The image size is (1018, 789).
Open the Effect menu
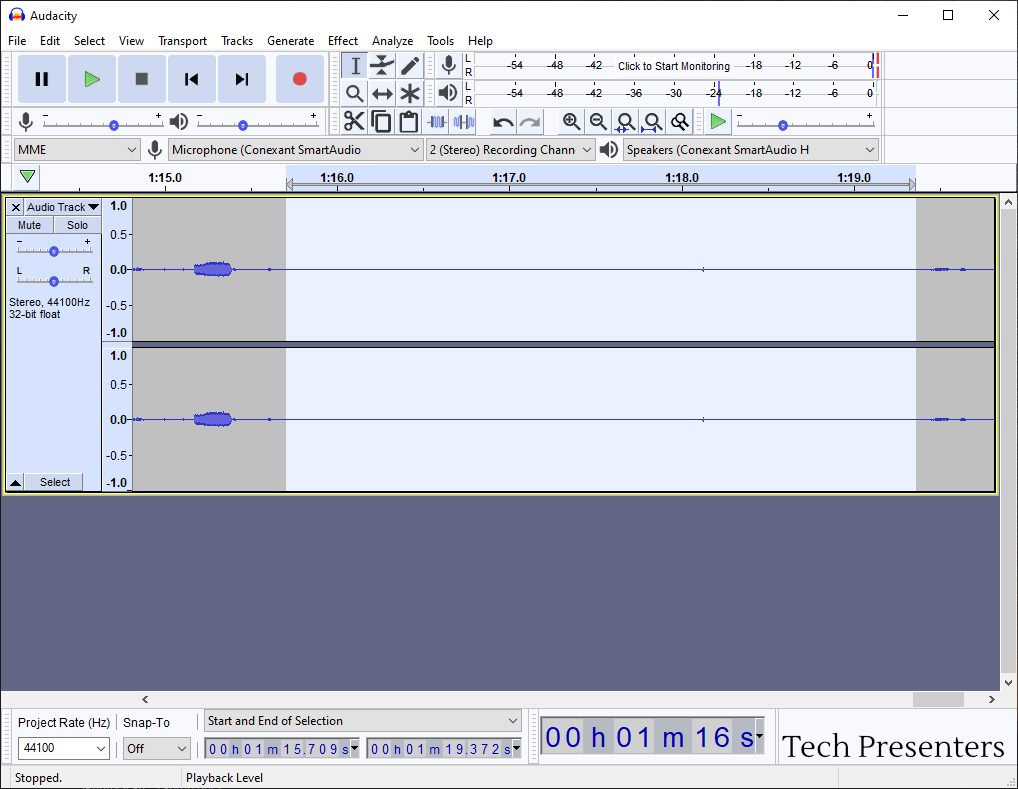tap(343, 41)
